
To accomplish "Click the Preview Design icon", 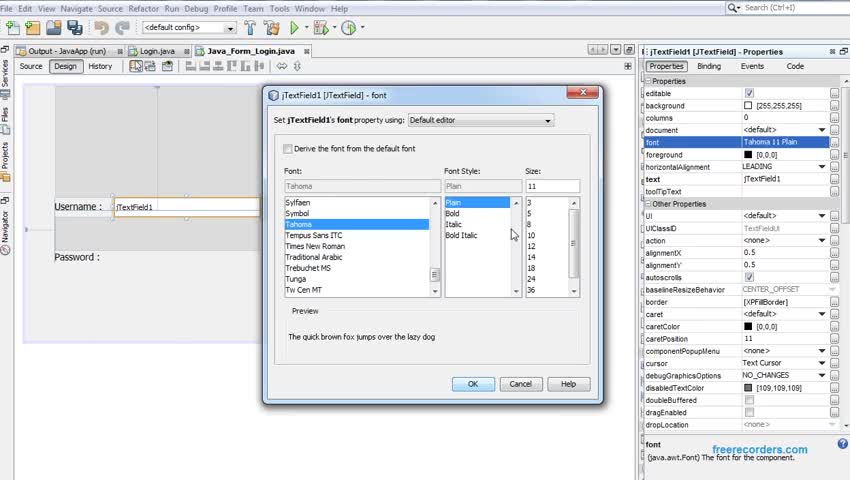I will pyautogui.click(x=168, y=66).
